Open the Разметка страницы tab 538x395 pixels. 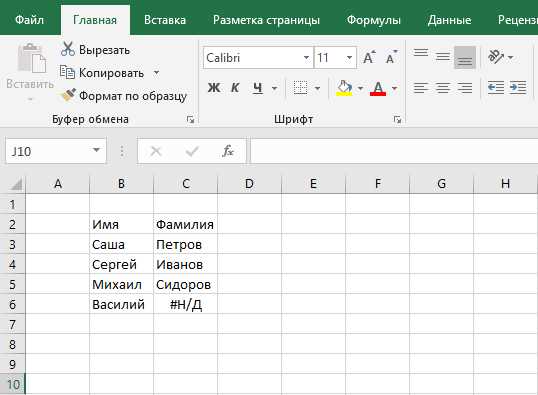[x=266, y=20]
